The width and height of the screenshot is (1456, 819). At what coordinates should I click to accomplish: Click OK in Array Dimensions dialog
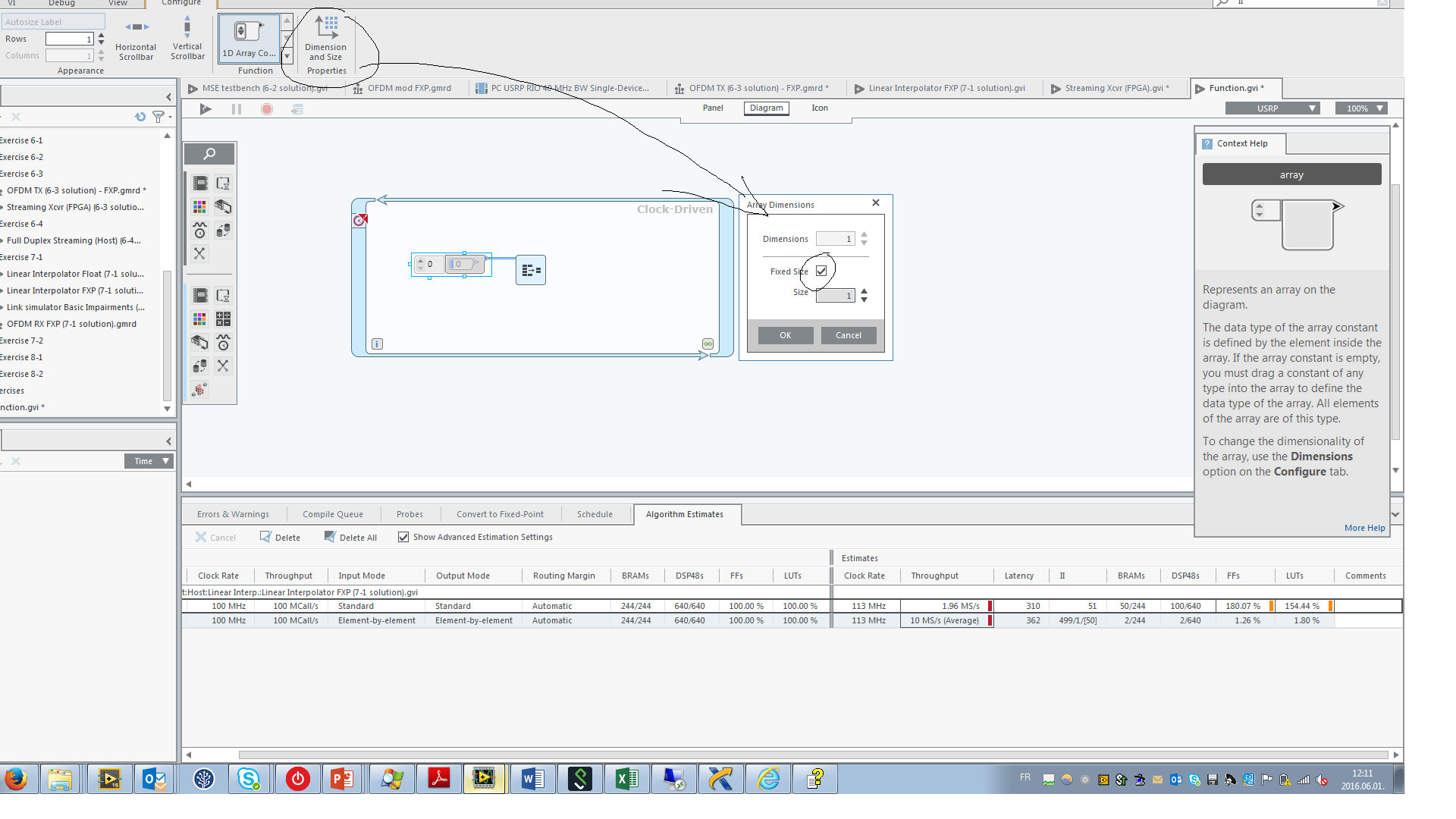tap(786, 335)
